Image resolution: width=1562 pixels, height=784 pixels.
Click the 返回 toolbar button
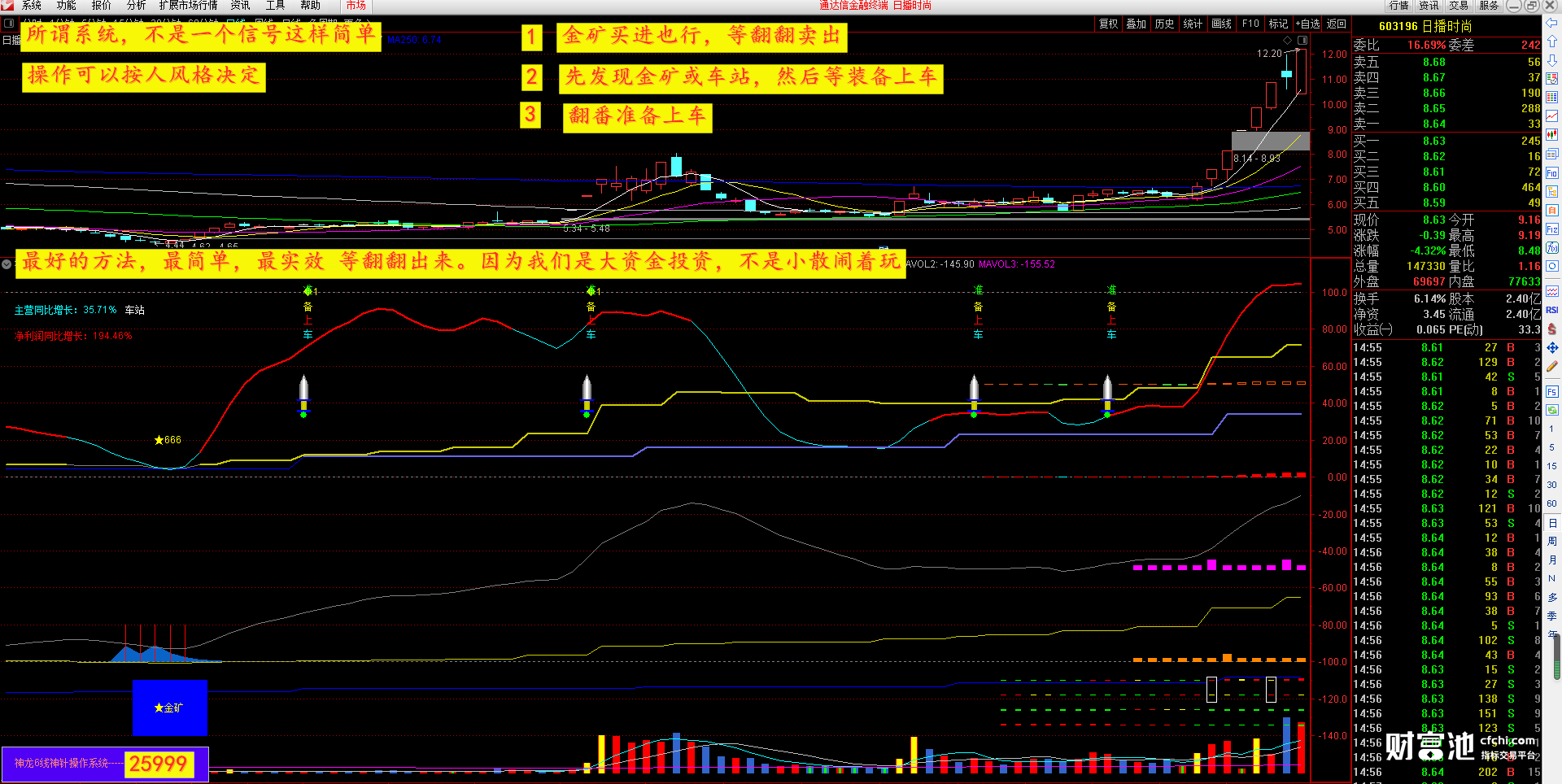coord(1337,24)
